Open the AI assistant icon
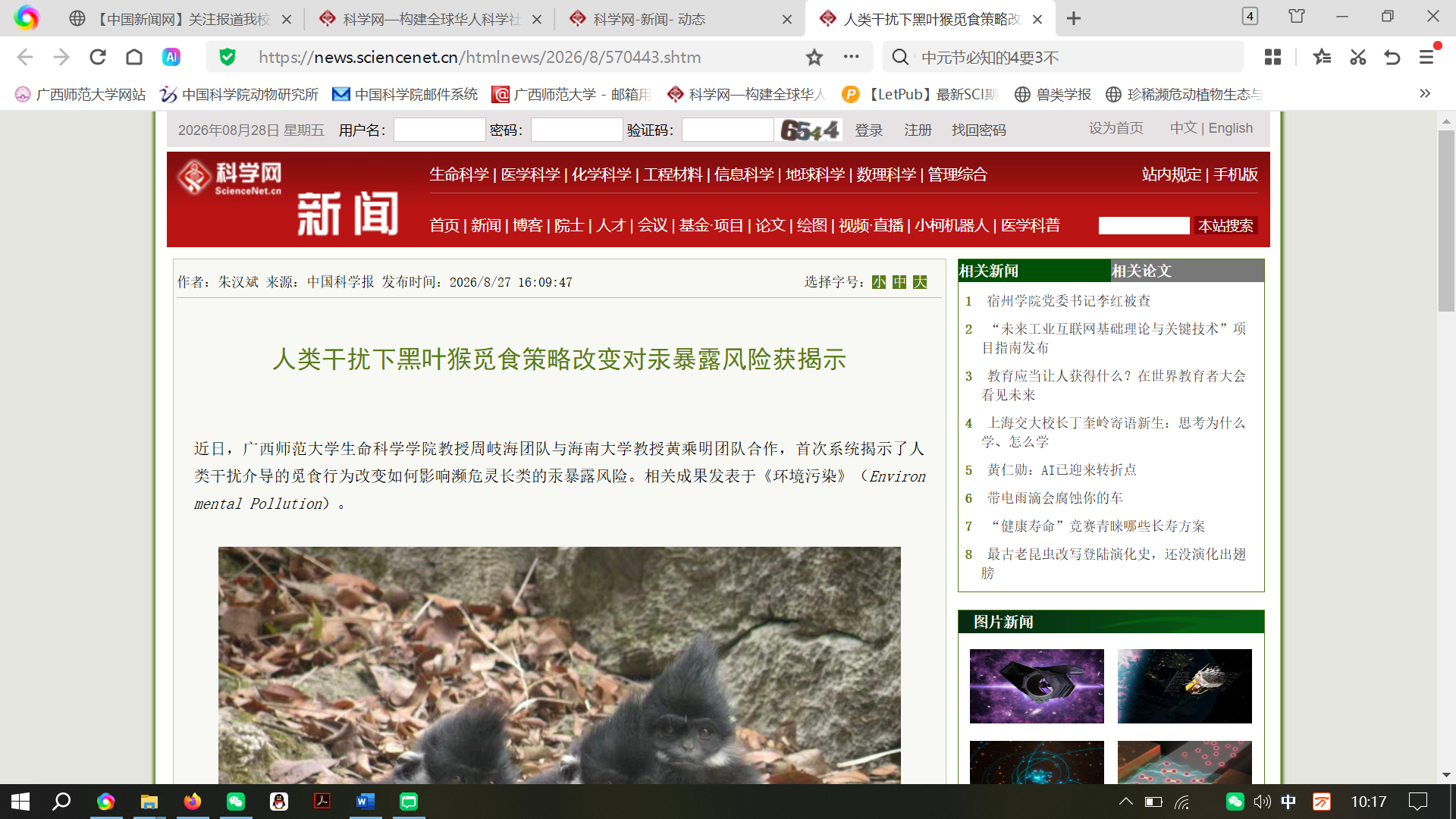 [171, 57]
